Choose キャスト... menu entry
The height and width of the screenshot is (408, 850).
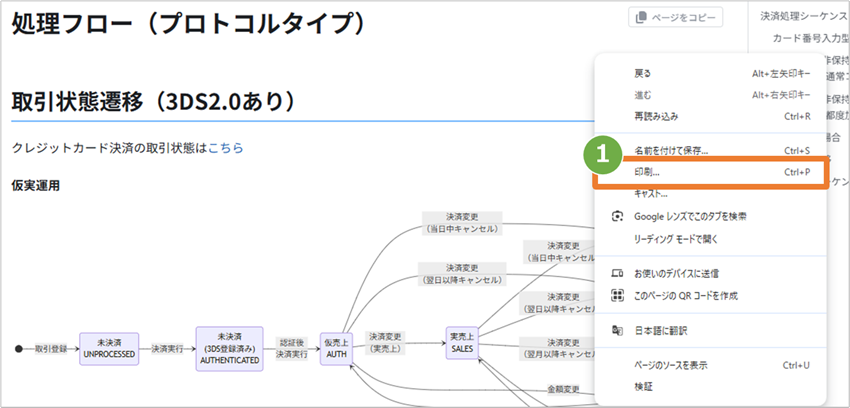tap(710, 193)
